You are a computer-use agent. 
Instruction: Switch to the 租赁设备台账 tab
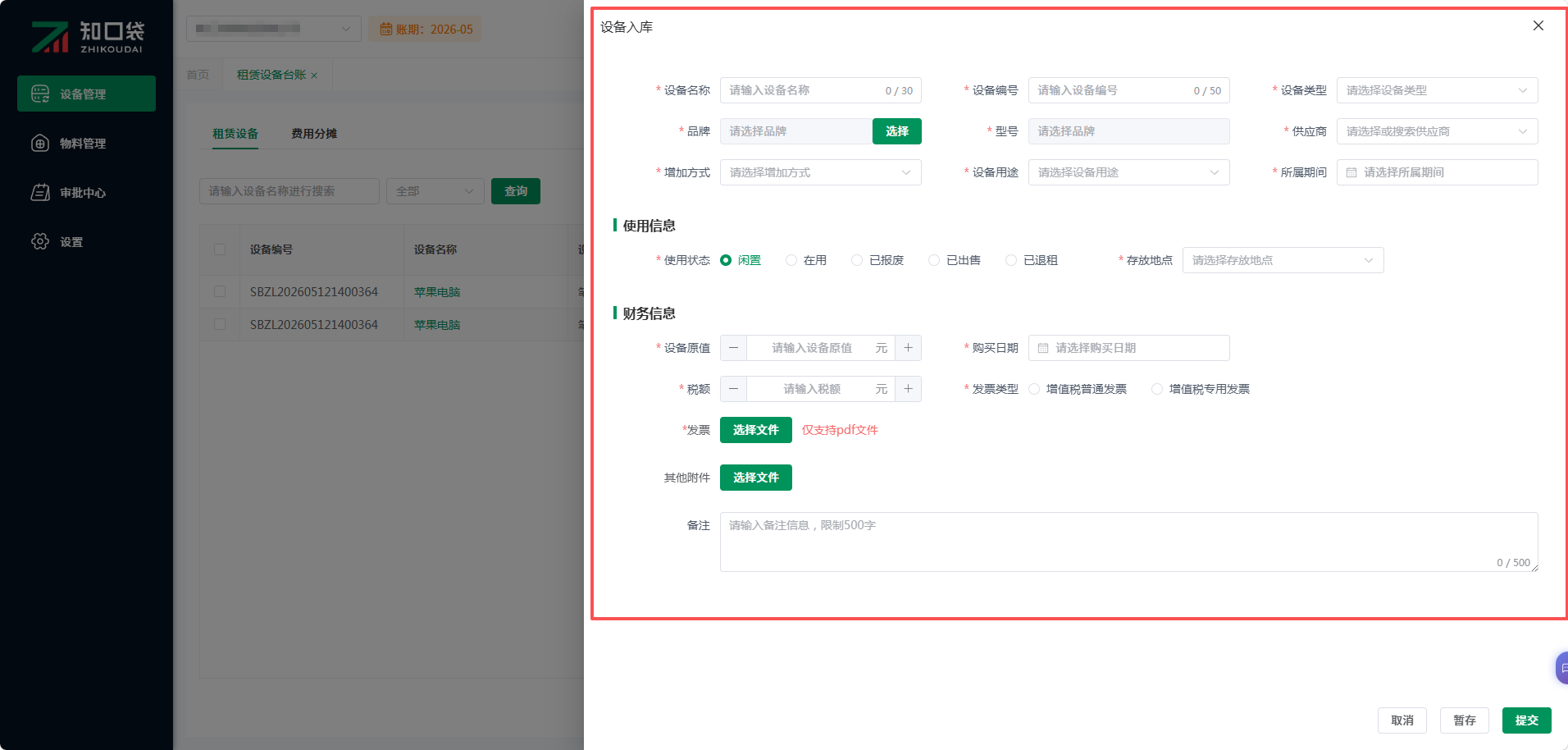[x=271, y=75]
